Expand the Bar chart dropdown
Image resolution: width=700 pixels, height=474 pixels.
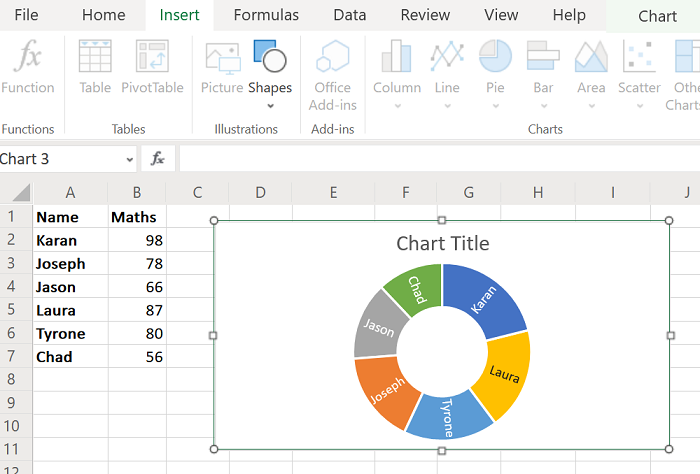point(543,105)
